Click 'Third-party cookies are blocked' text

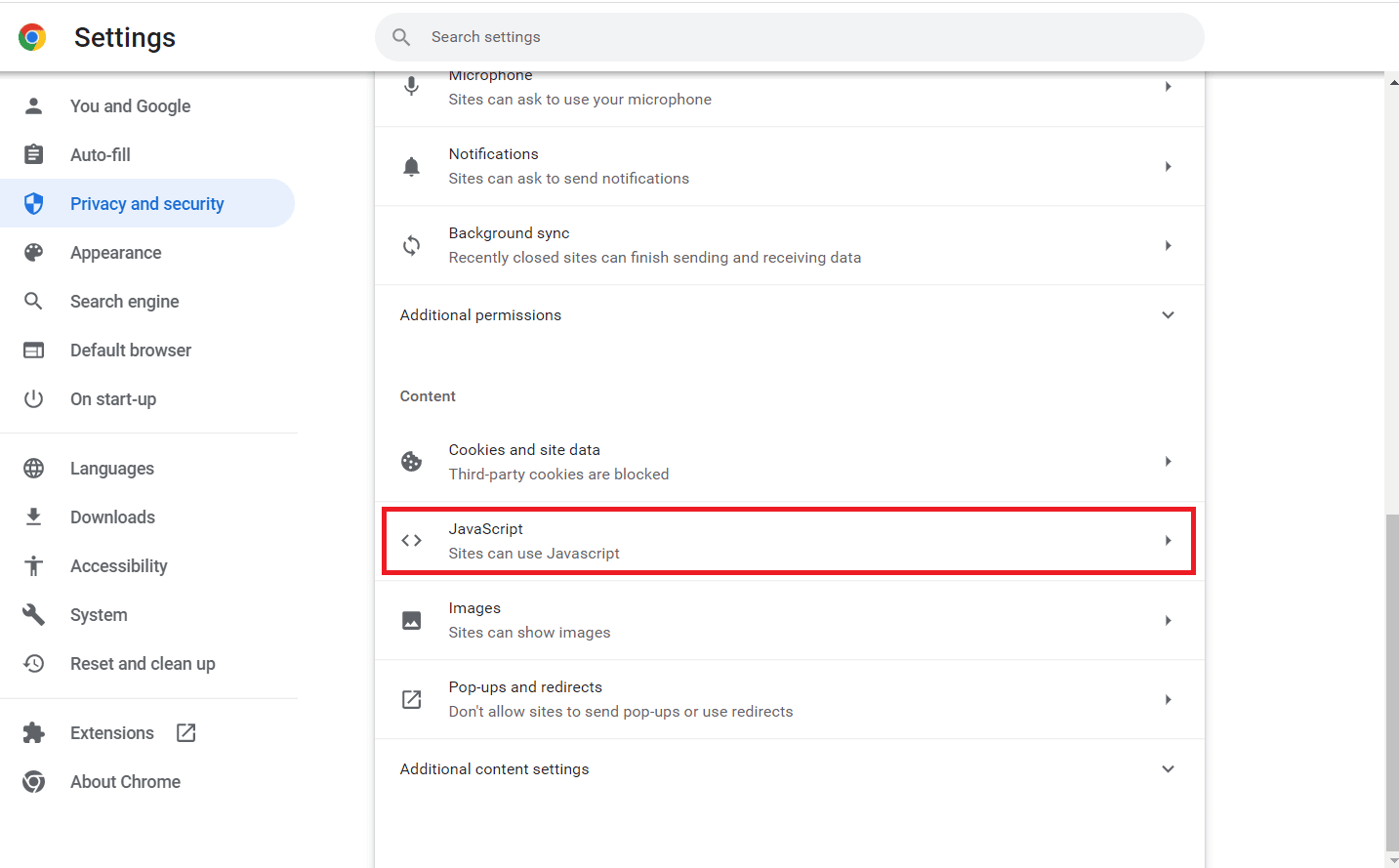point(559,474)
